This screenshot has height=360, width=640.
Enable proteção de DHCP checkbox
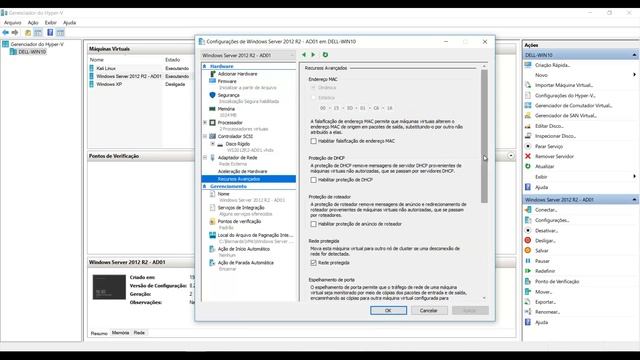313,180
